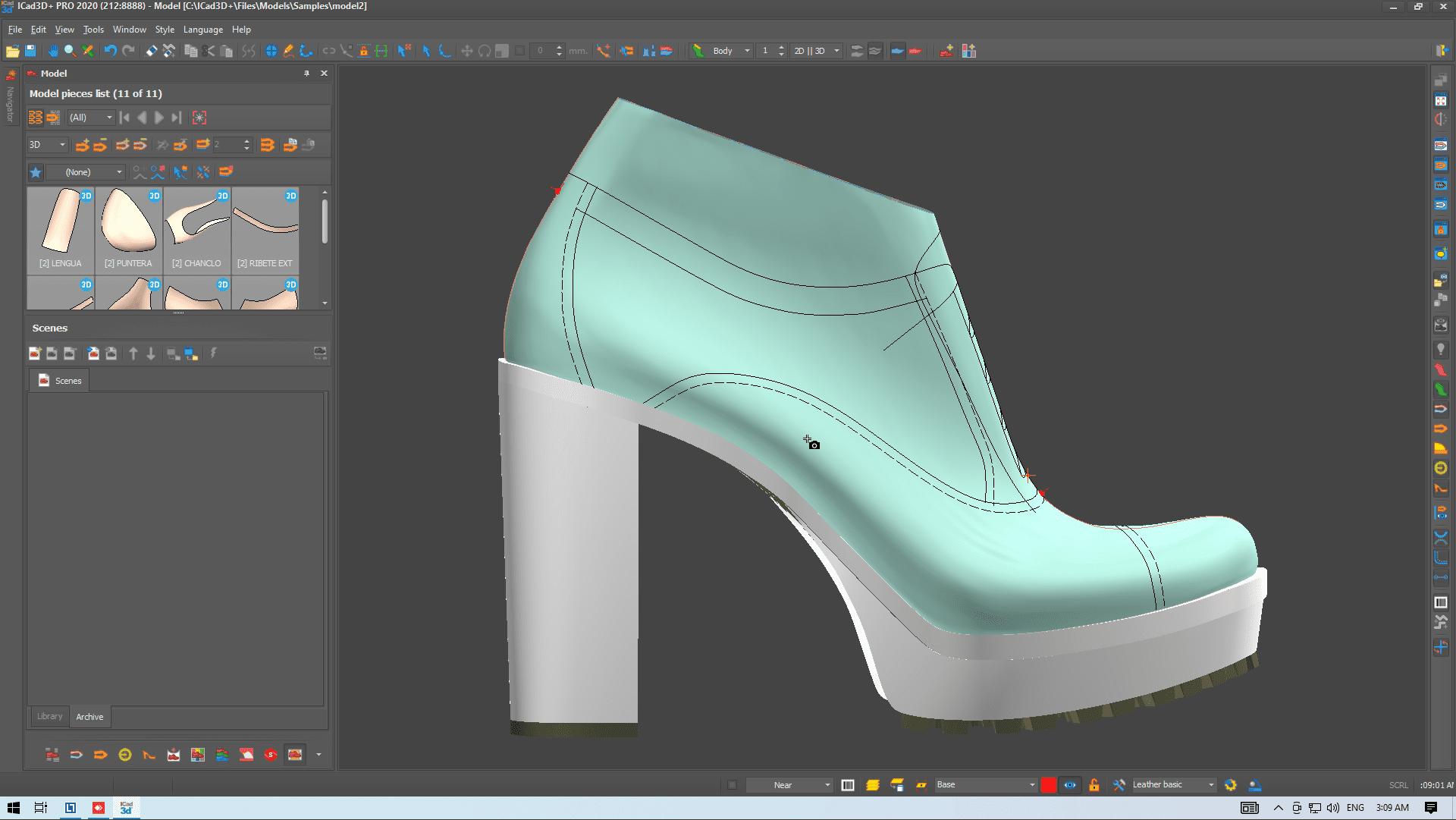This screenshot has width=1456, height=820.
Task: Click the red color swatch
Action: click(1048, 785)
